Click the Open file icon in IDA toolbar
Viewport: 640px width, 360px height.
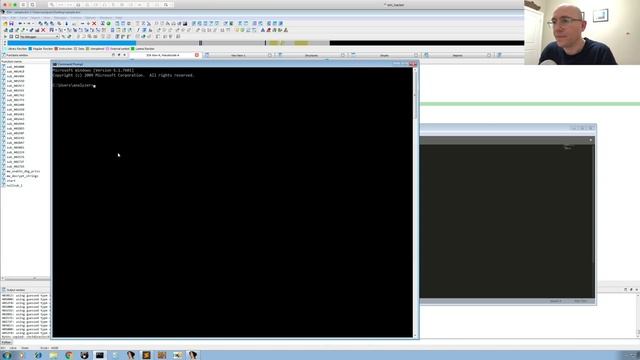pos(5,24)
